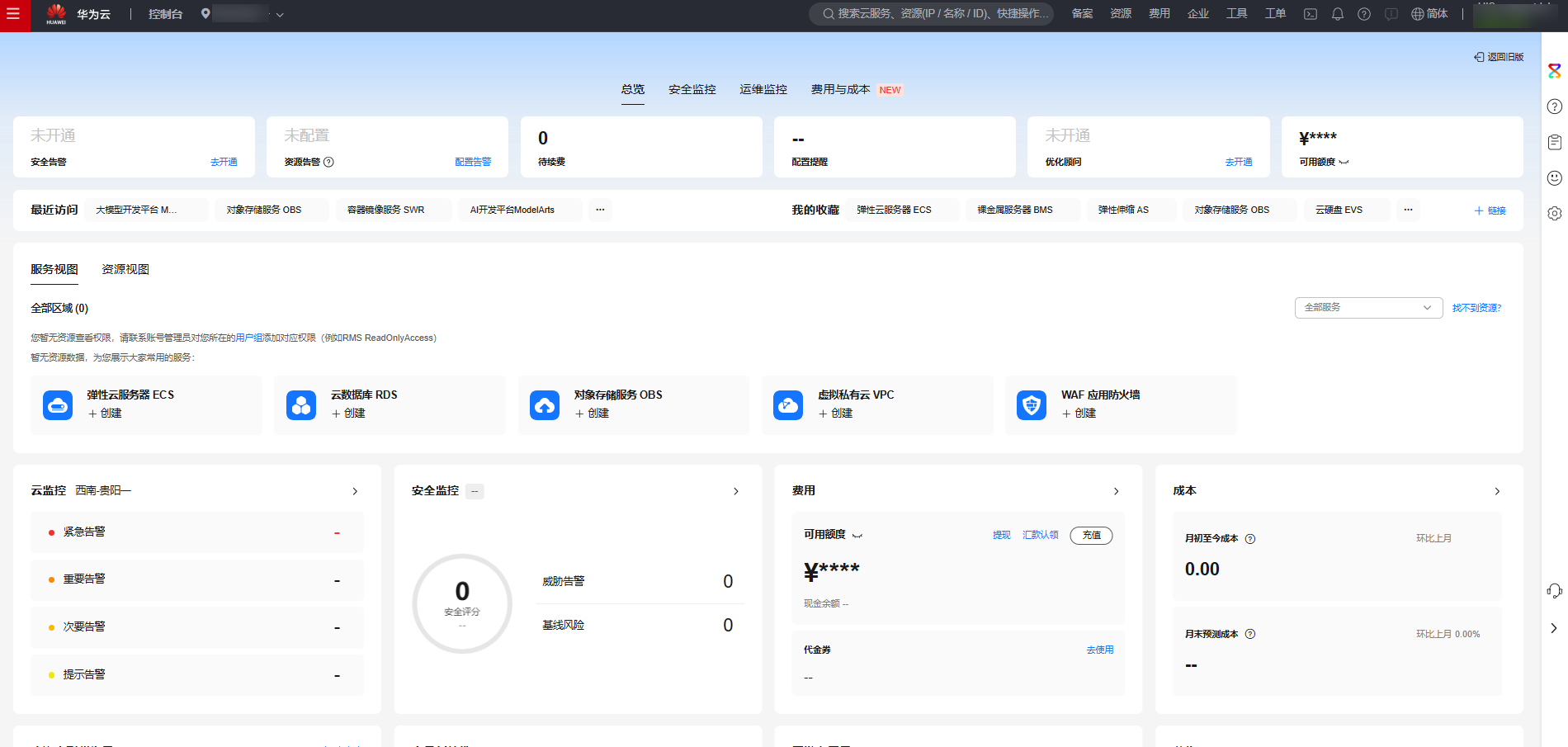Open favorite 弹性云服务器 ECS
1568x747 pixels.
coord(901,210)
